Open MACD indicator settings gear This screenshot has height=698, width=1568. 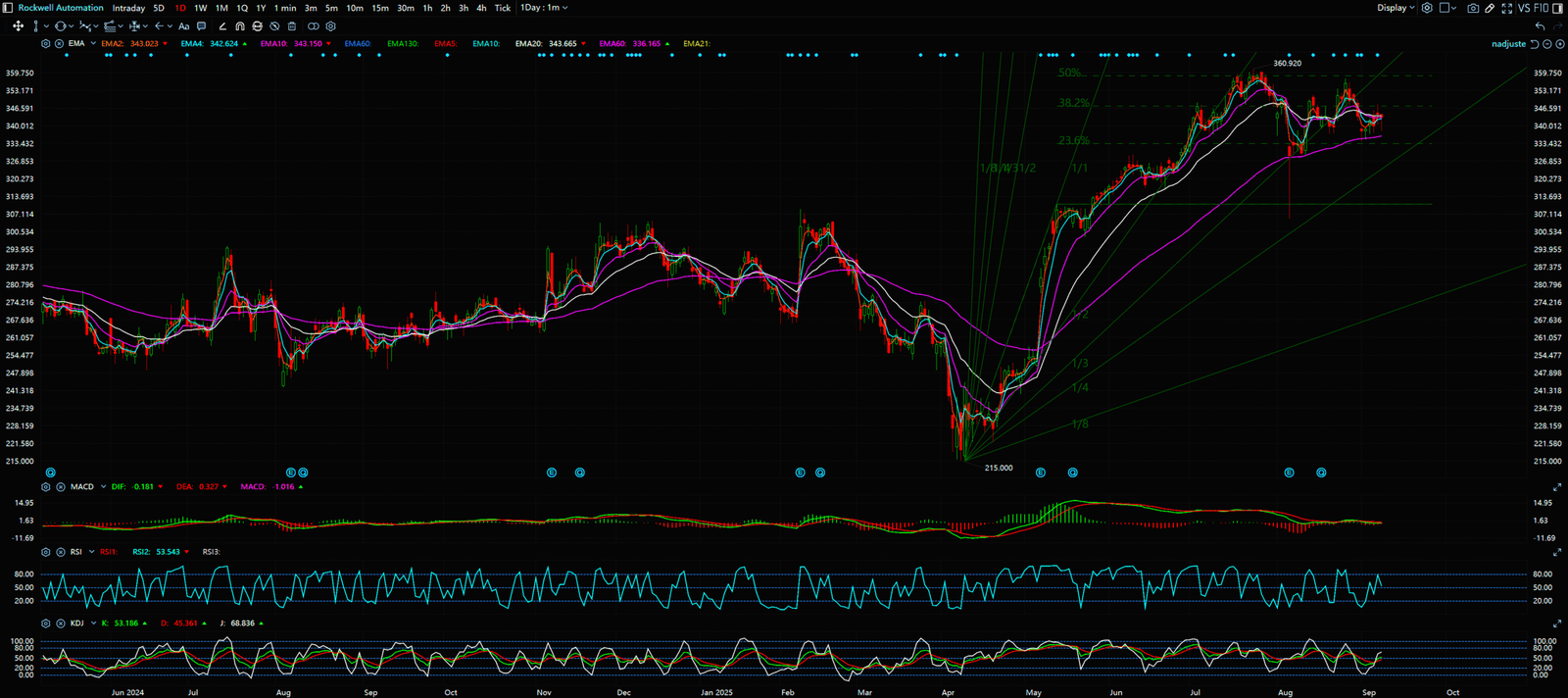(46, 487)
